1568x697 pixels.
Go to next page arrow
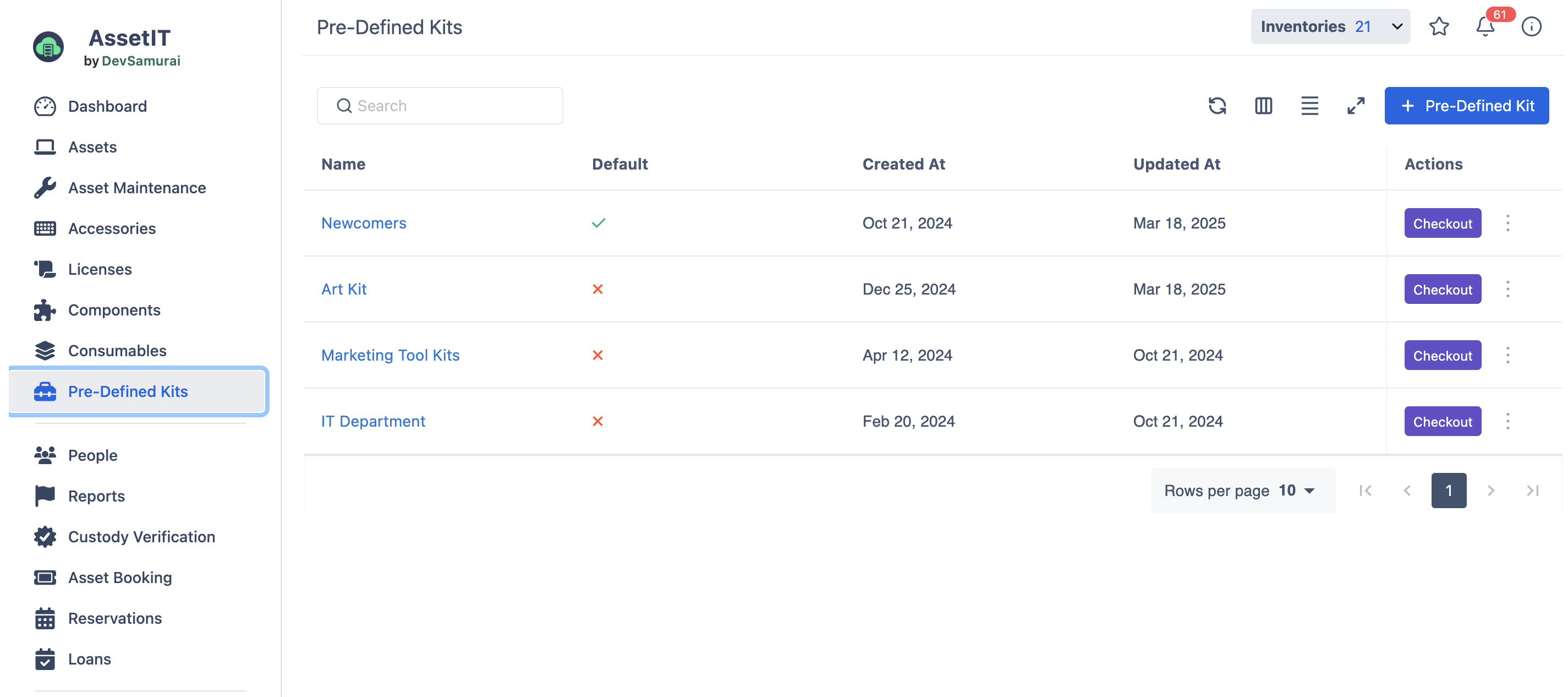1490,491
